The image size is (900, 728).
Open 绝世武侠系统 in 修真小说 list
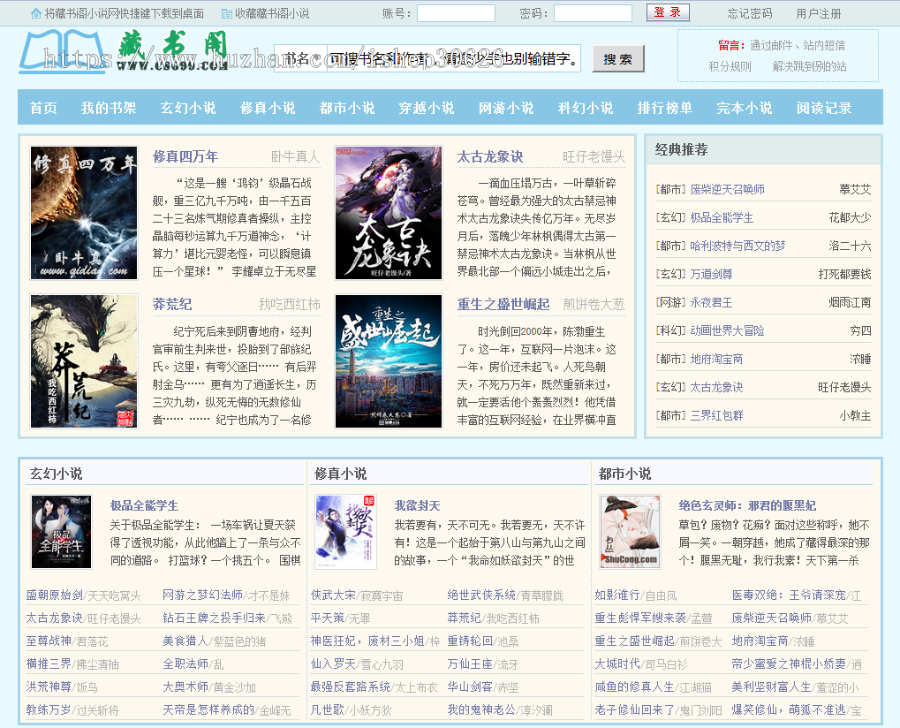coord(482,595)
